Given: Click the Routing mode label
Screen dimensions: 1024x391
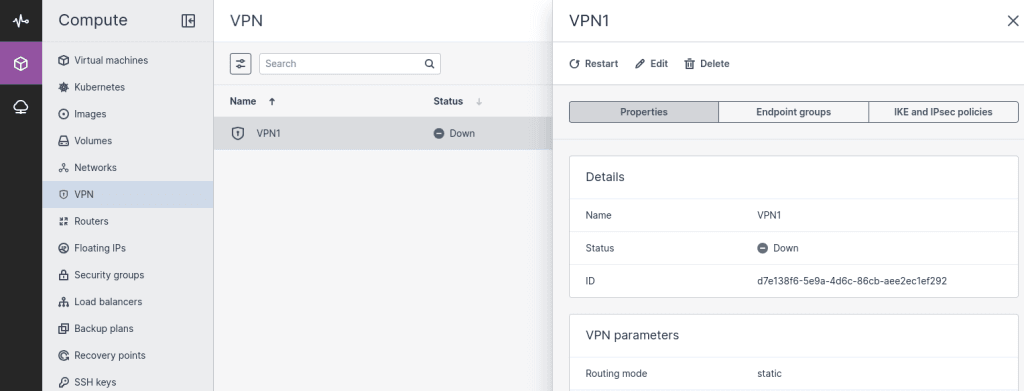Looking at the screenshot, I should (x=616, y=373).
